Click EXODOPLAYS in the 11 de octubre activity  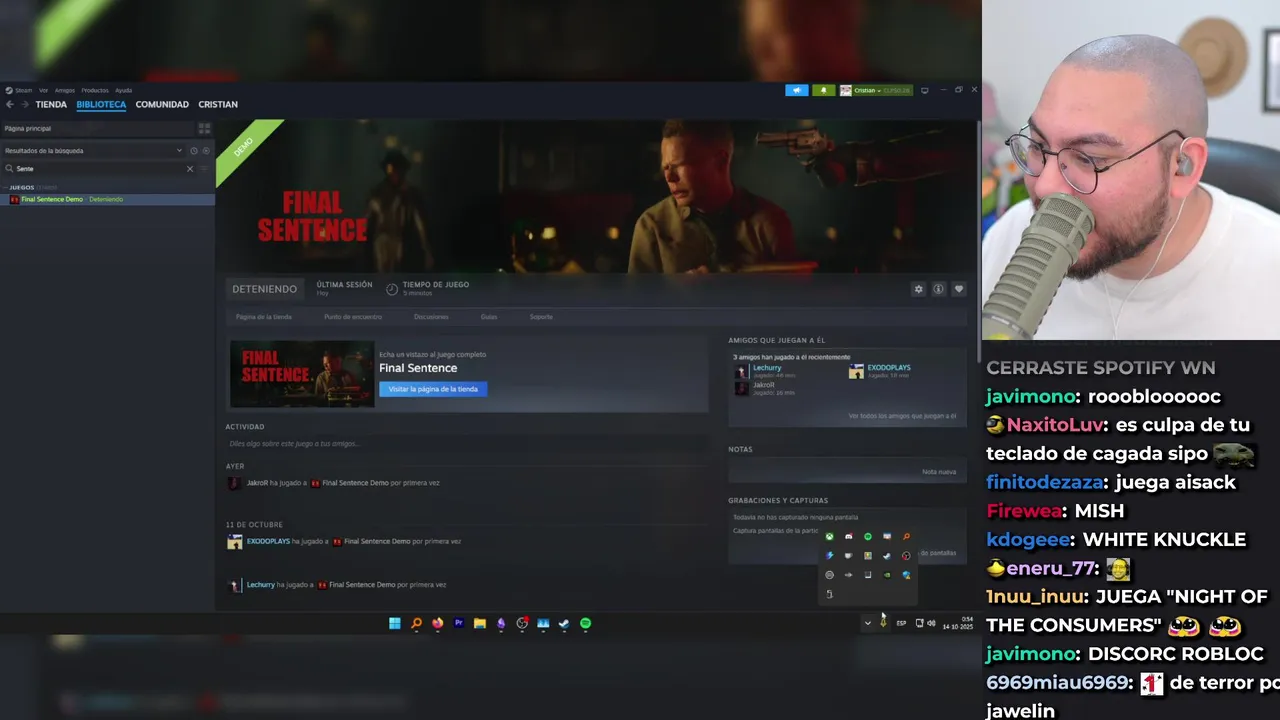click(x=268, y=541)
